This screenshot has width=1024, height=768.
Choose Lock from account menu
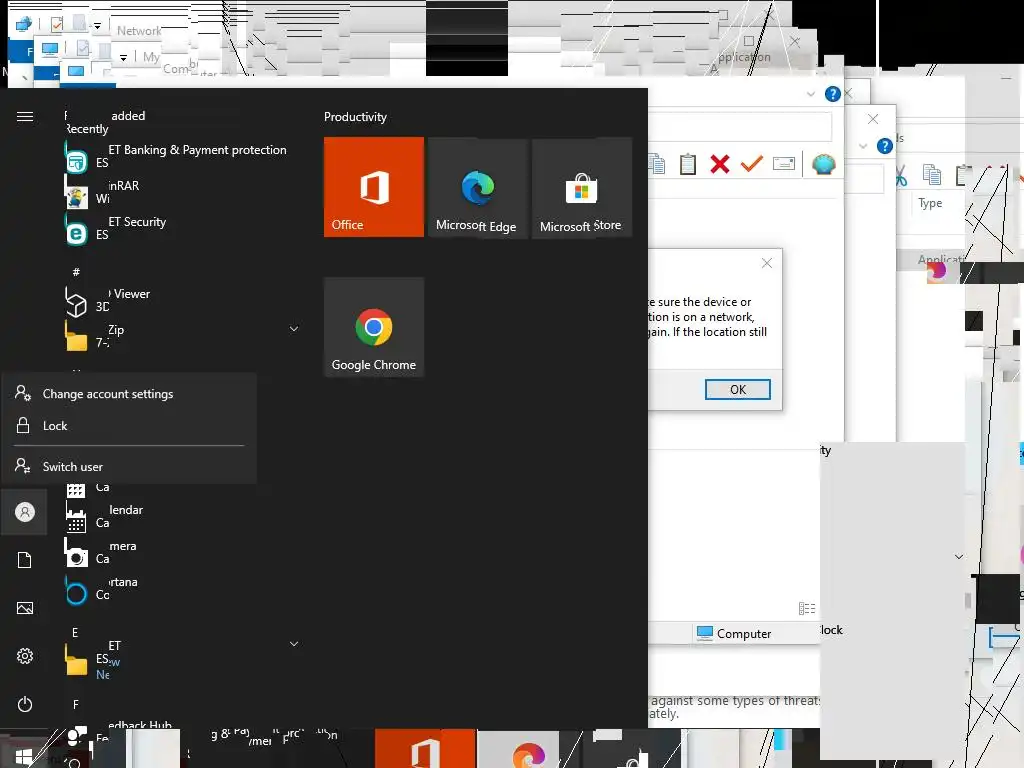[129, 426]
